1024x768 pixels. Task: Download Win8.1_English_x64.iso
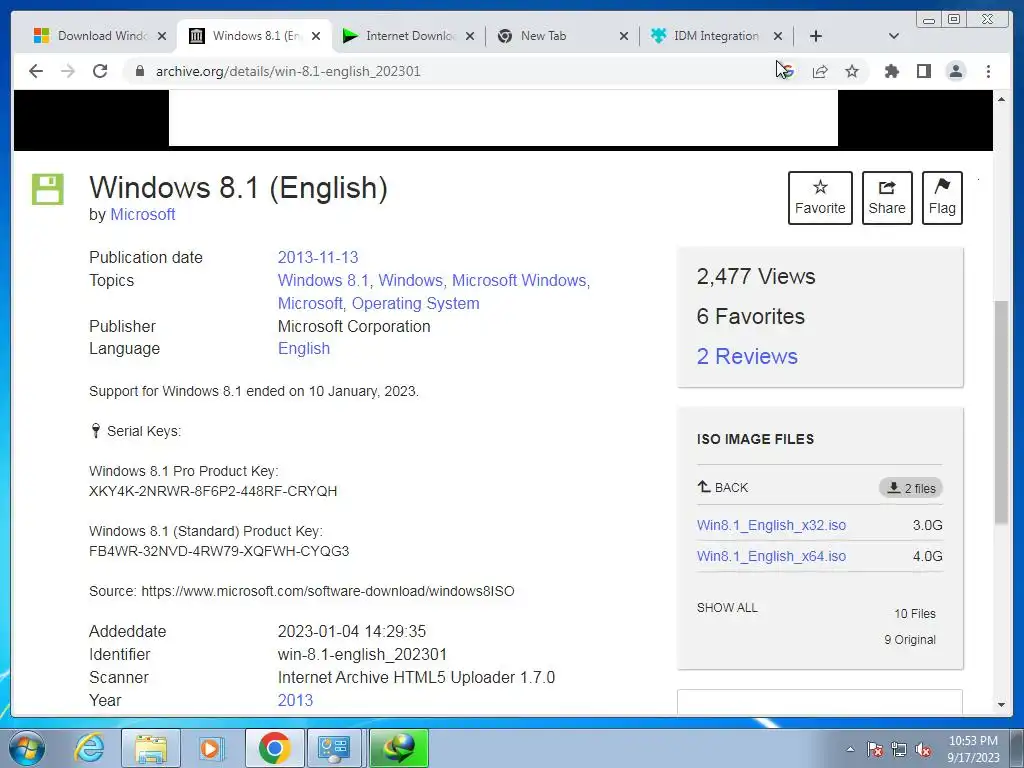point(771,556)
